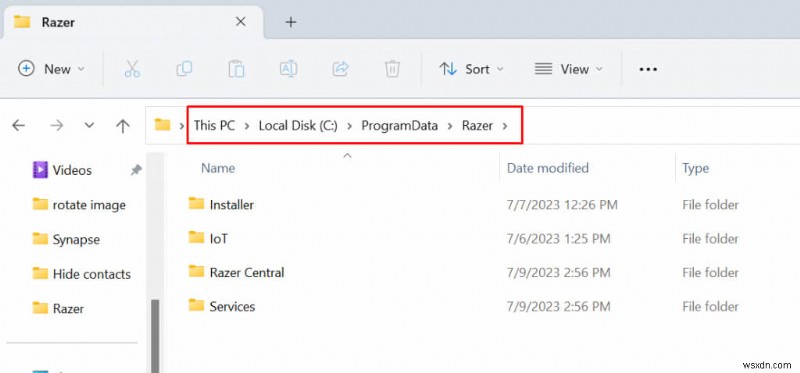The image size is (800, 373).
Task: Click the Razer Central folder icon
Action: click(196, 271)
